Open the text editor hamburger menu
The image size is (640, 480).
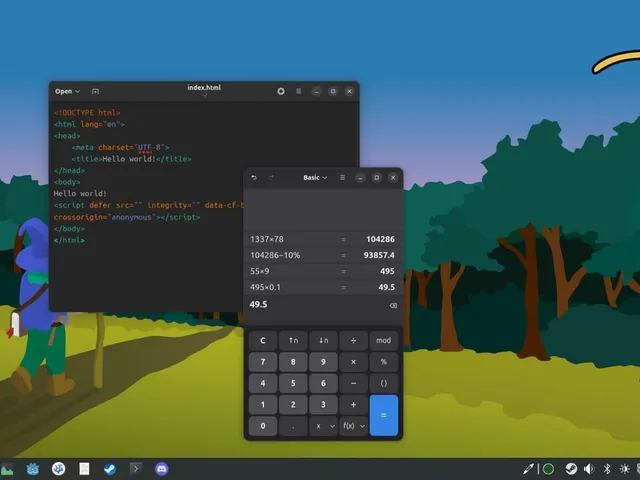(299, 91)
